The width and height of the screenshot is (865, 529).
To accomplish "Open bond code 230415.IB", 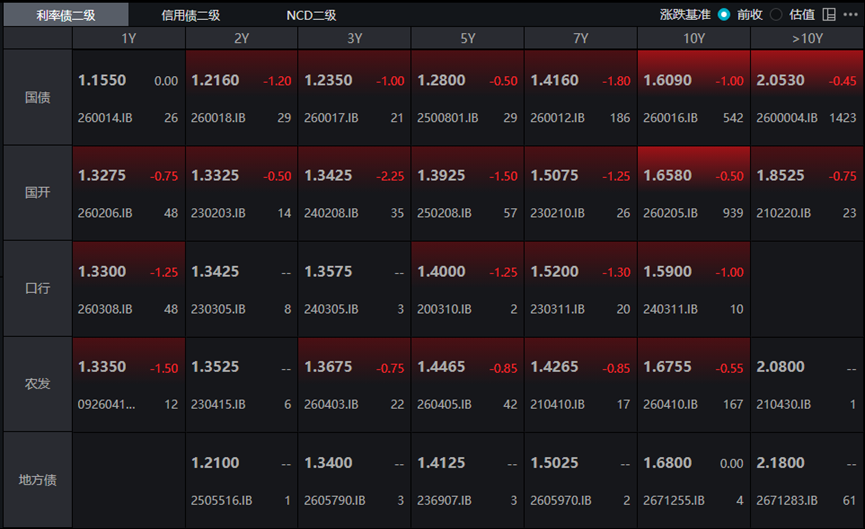I will (x=218, y=405).
